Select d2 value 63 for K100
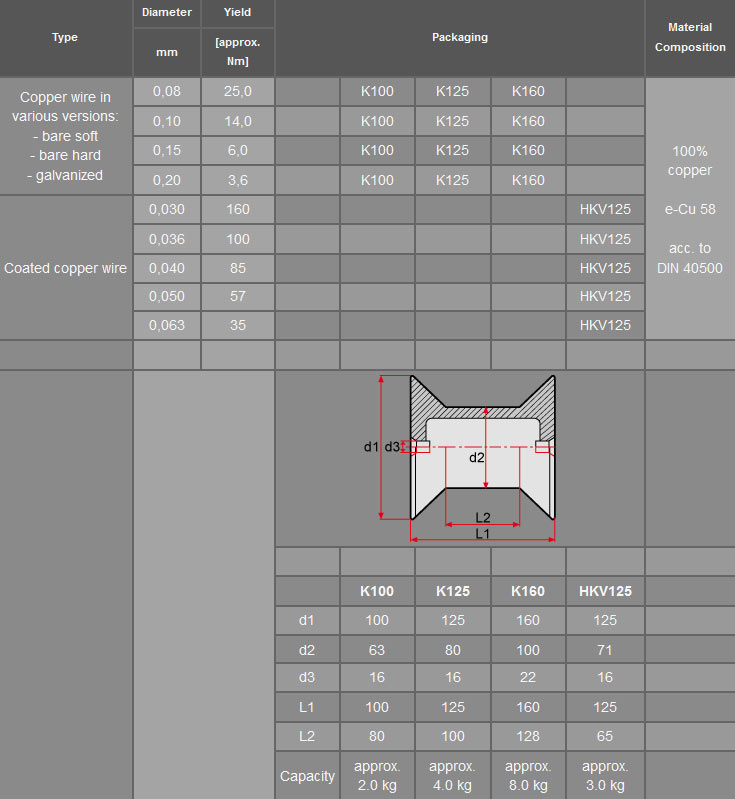 377,650
